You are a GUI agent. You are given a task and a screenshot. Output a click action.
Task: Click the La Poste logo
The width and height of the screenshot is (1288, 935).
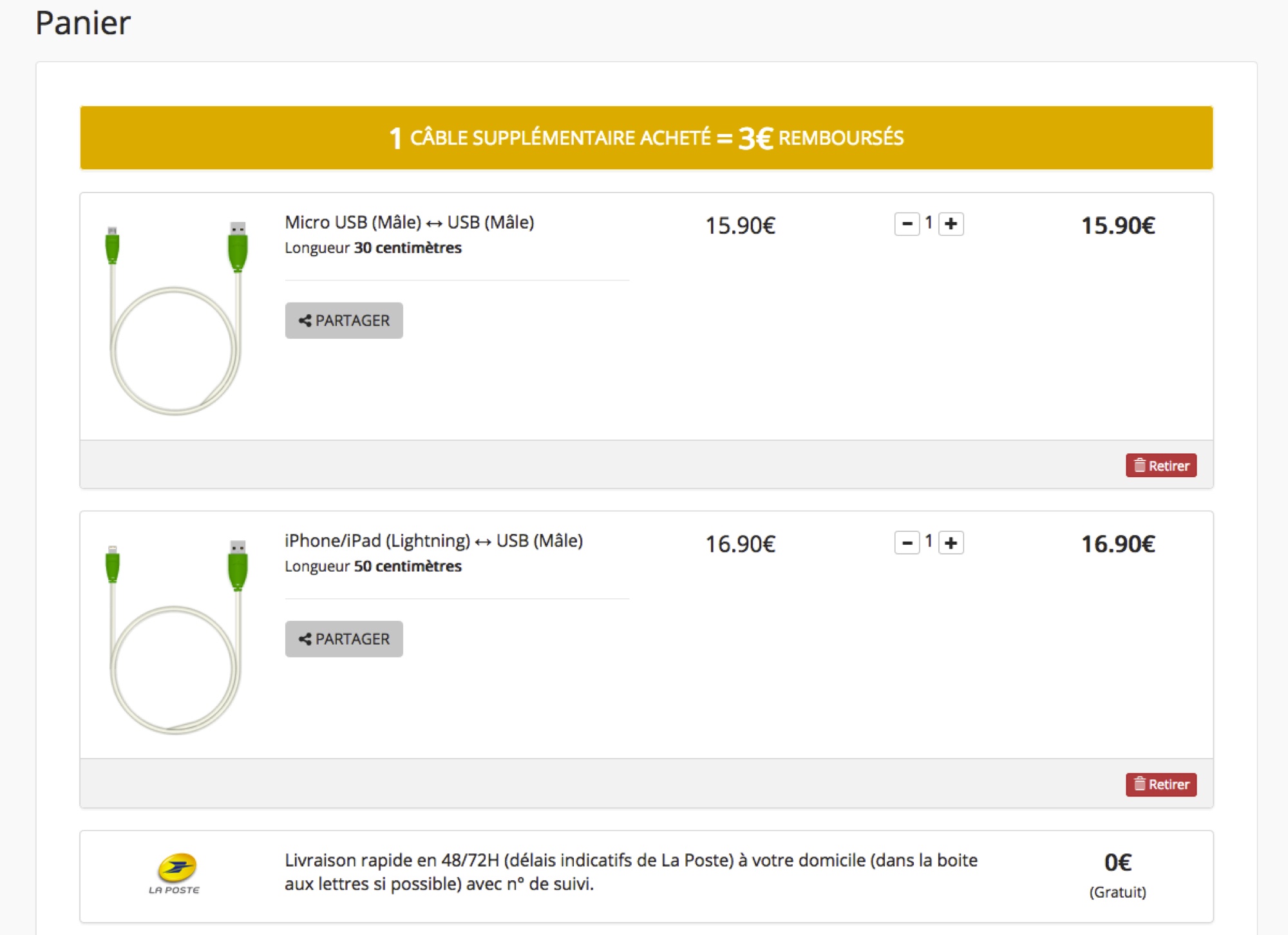[x=175, y=874]
